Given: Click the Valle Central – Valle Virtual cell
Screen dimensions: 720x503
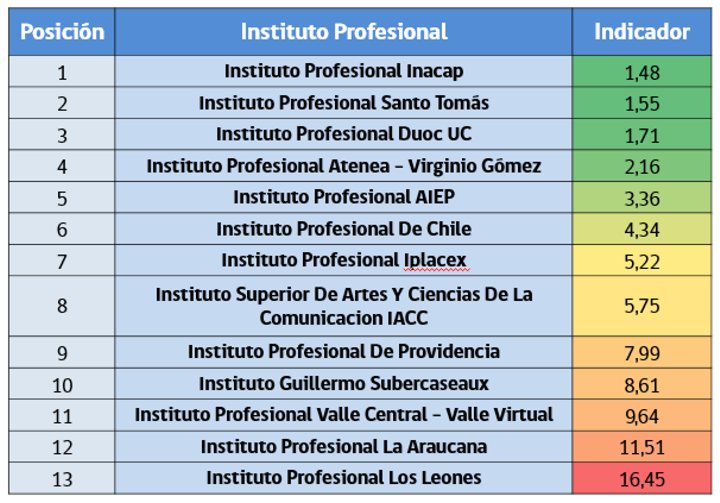Looking at the screenshot, I should point(343,415).
